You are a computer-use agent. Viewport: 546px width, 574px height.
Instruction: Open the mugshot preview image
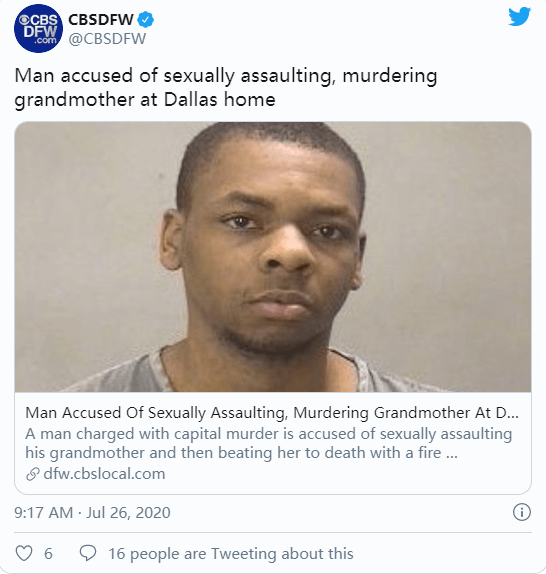[273, 257]
